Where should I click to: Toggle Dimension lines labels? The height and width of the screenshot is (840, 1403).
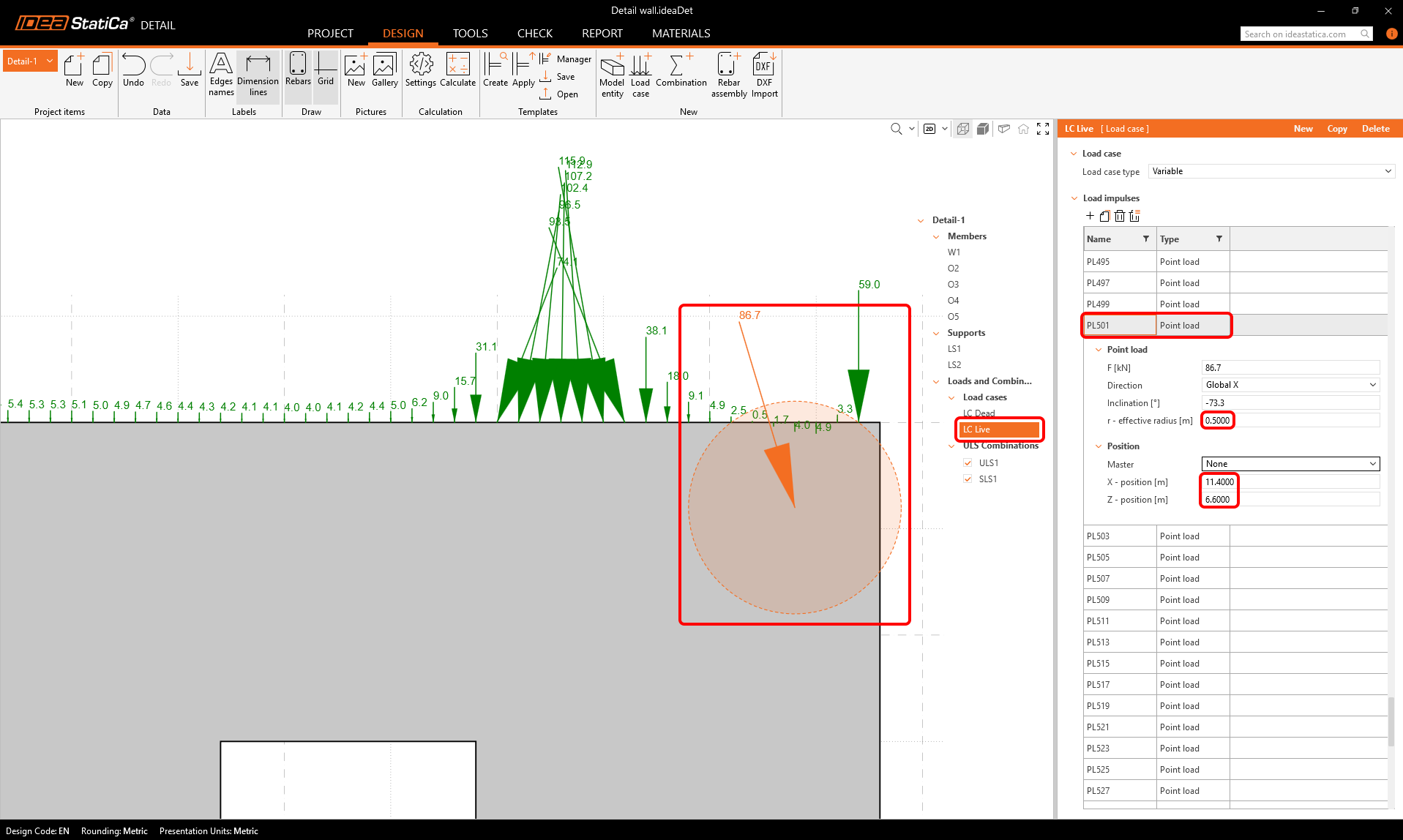point(258,74)
